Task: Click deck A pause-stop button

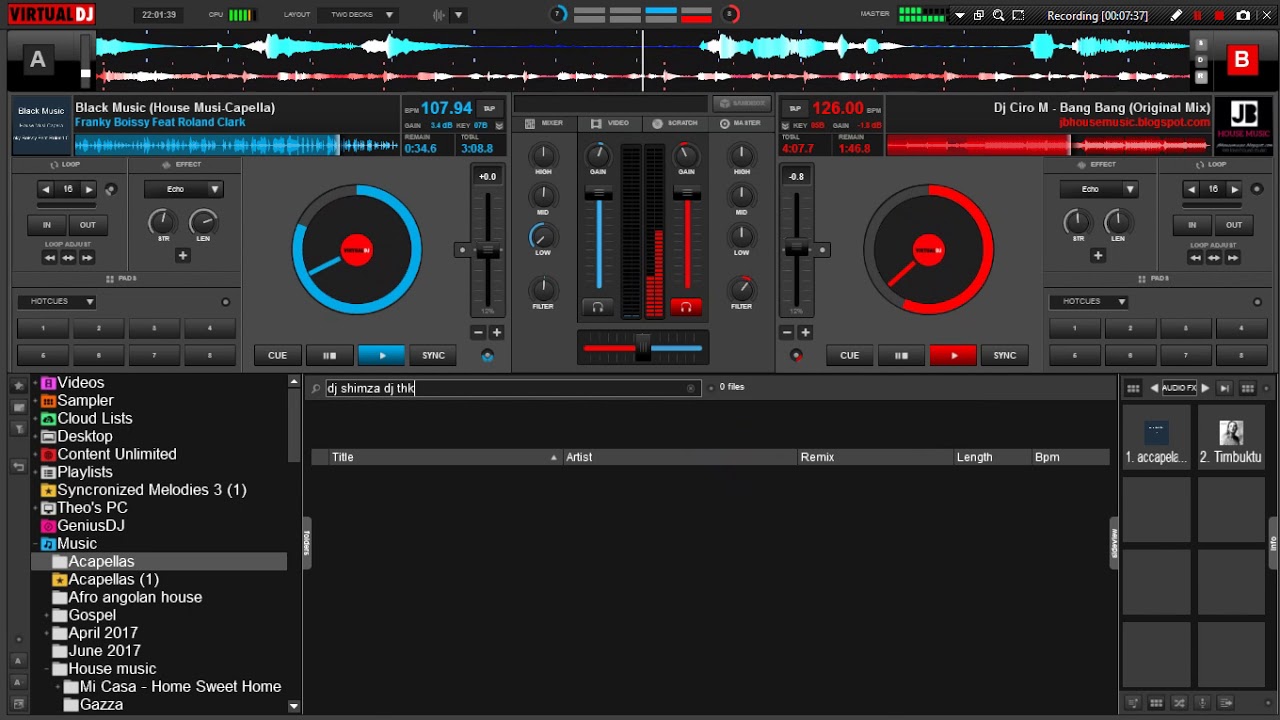Action: (329, 355)
